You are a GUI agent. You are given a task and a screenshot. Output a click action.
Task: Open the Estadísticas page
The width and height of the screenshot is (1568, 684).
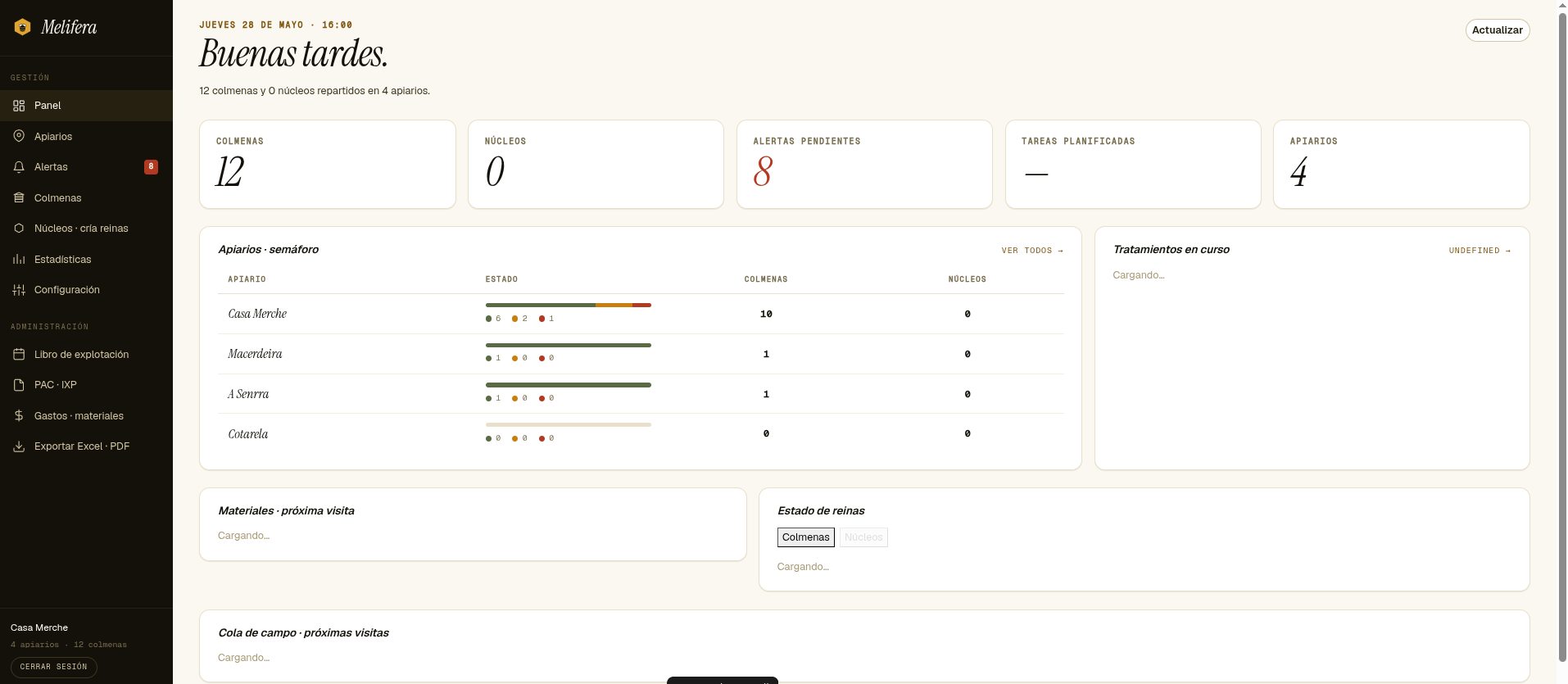[86, 259]
